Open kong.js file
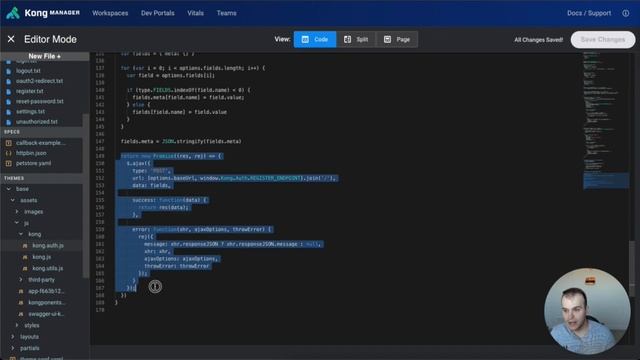 click(42, 257)
